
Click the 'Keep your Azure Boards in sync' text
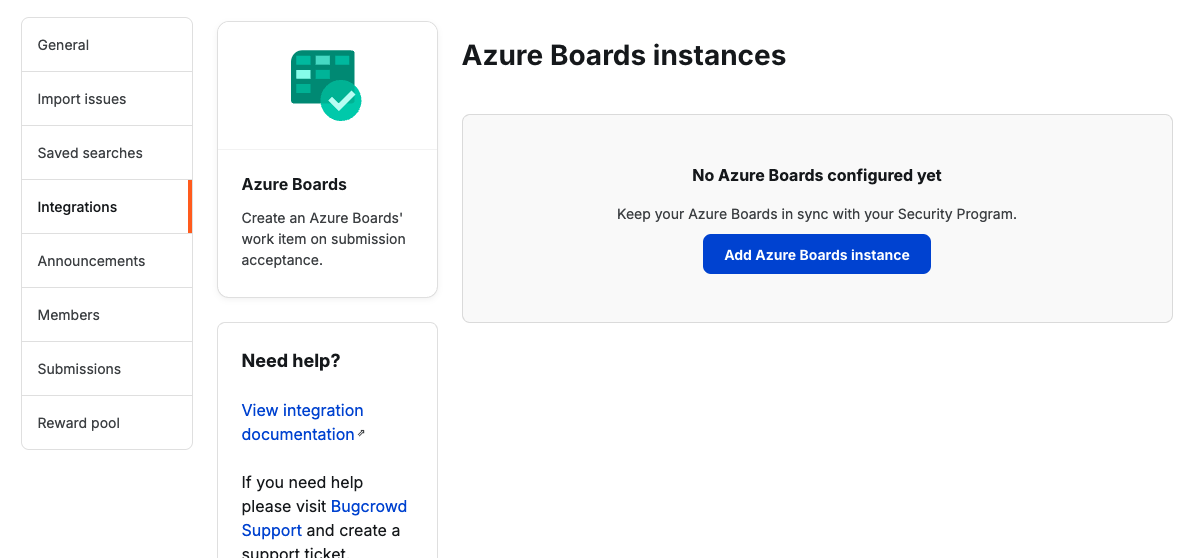(x=816, y=214)
